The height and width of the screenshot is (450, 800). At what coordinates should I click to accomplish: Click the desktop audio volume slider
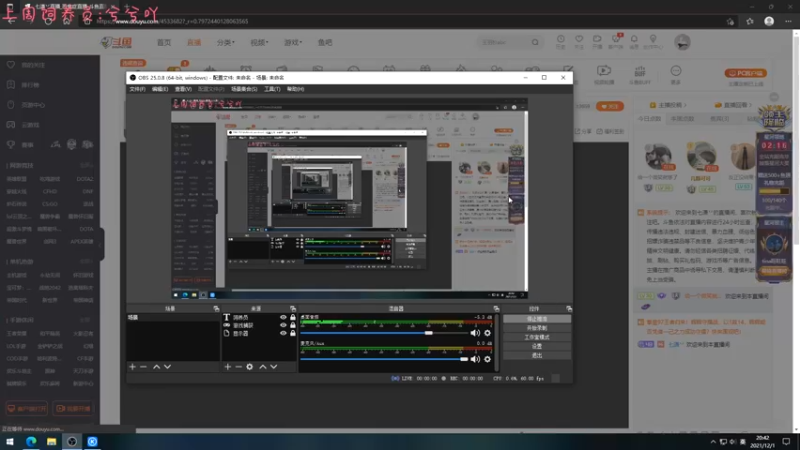tap(383, 333)
